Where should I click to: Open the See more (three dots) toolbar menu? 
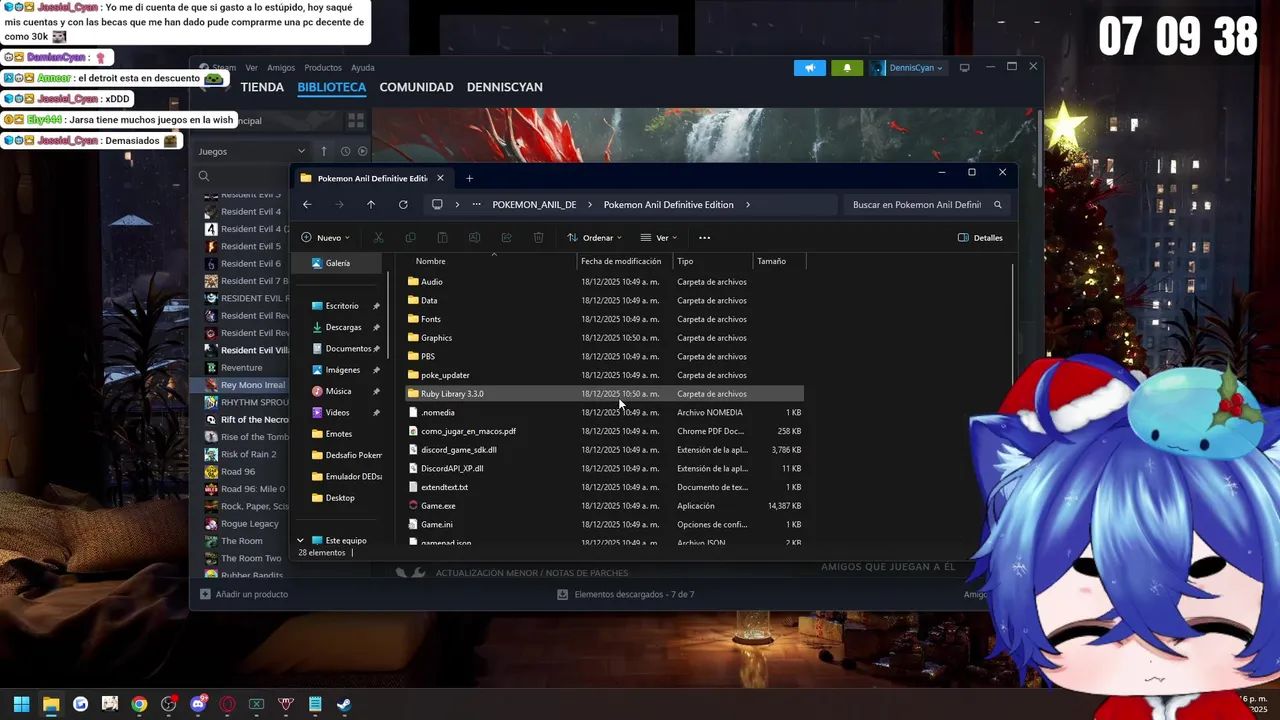pyautogui.click(x=704, y=237)
